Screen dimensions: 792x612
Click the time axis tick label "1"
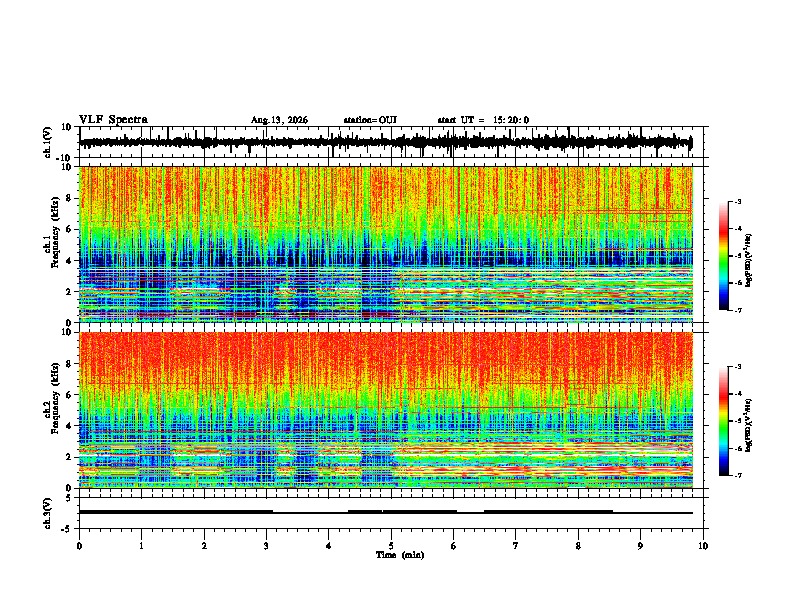[141, 546]
